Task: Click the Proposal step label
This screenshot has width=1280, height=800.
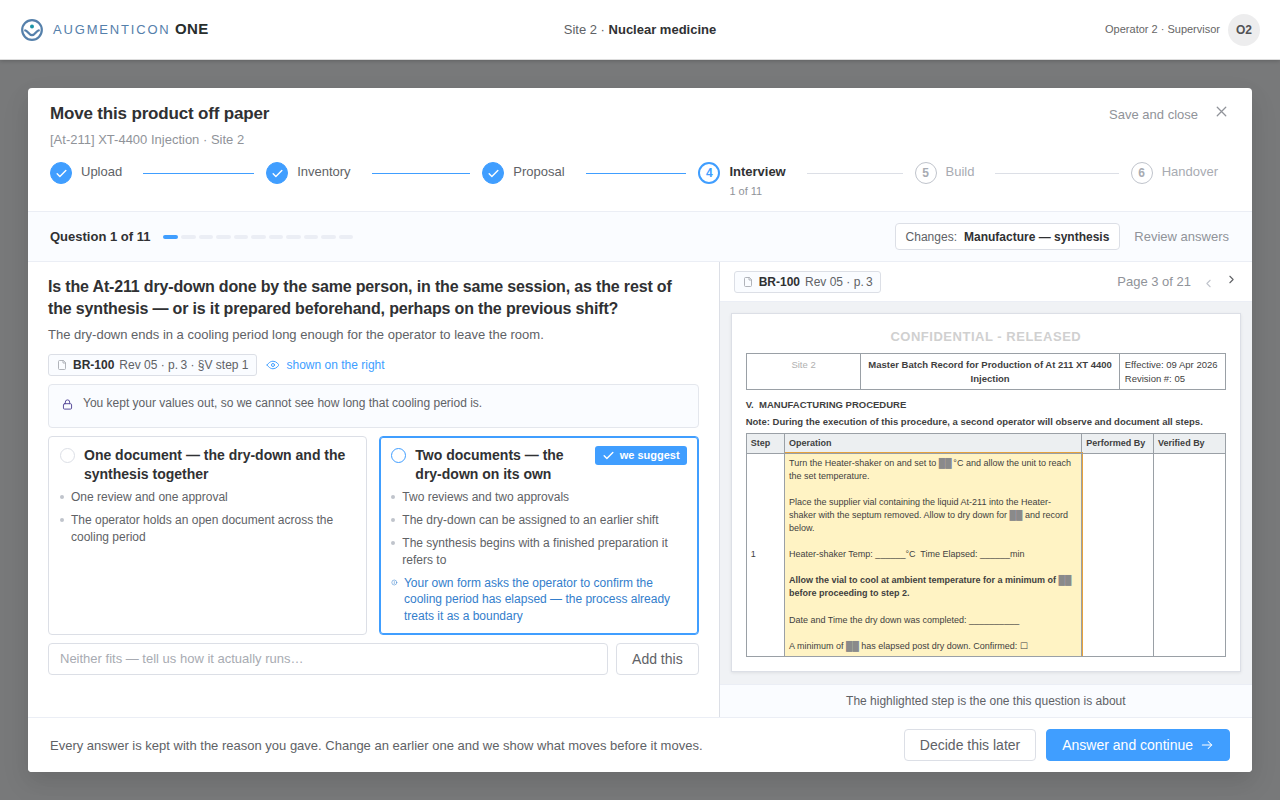Action: (x=539, y=172)
